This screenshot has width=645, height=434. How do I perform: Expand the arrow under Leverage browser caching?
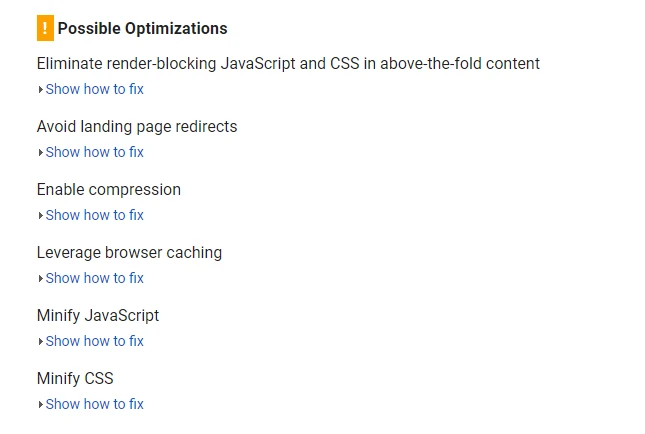tap(40, 279)
